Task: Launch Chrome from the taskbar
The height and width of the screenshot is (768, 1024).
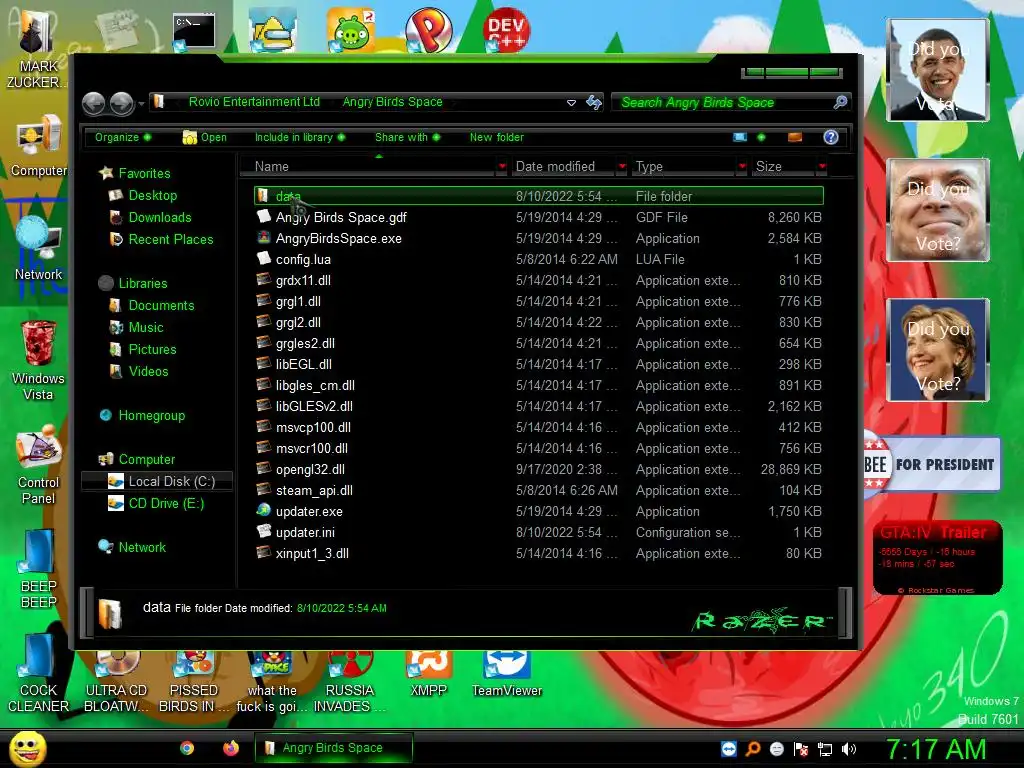Action: click(187, 748)
